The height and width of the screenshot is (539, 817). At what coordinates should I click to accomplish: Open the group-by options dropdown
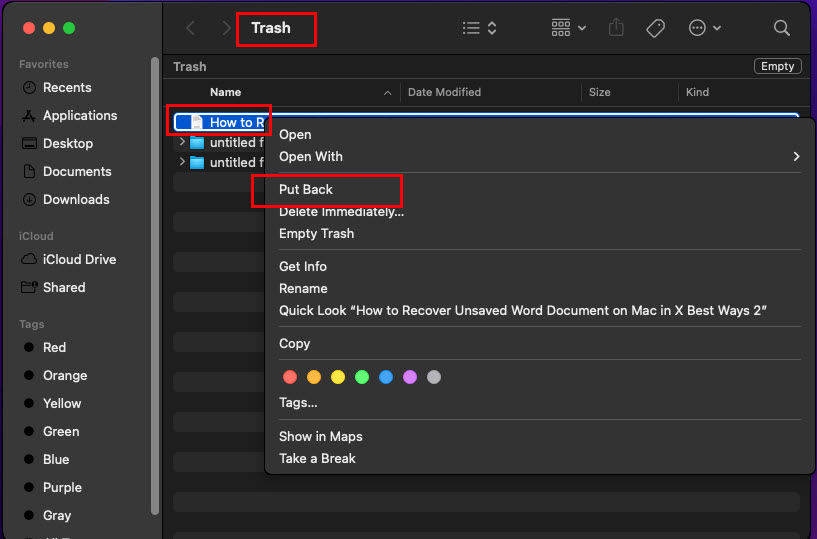568,28
